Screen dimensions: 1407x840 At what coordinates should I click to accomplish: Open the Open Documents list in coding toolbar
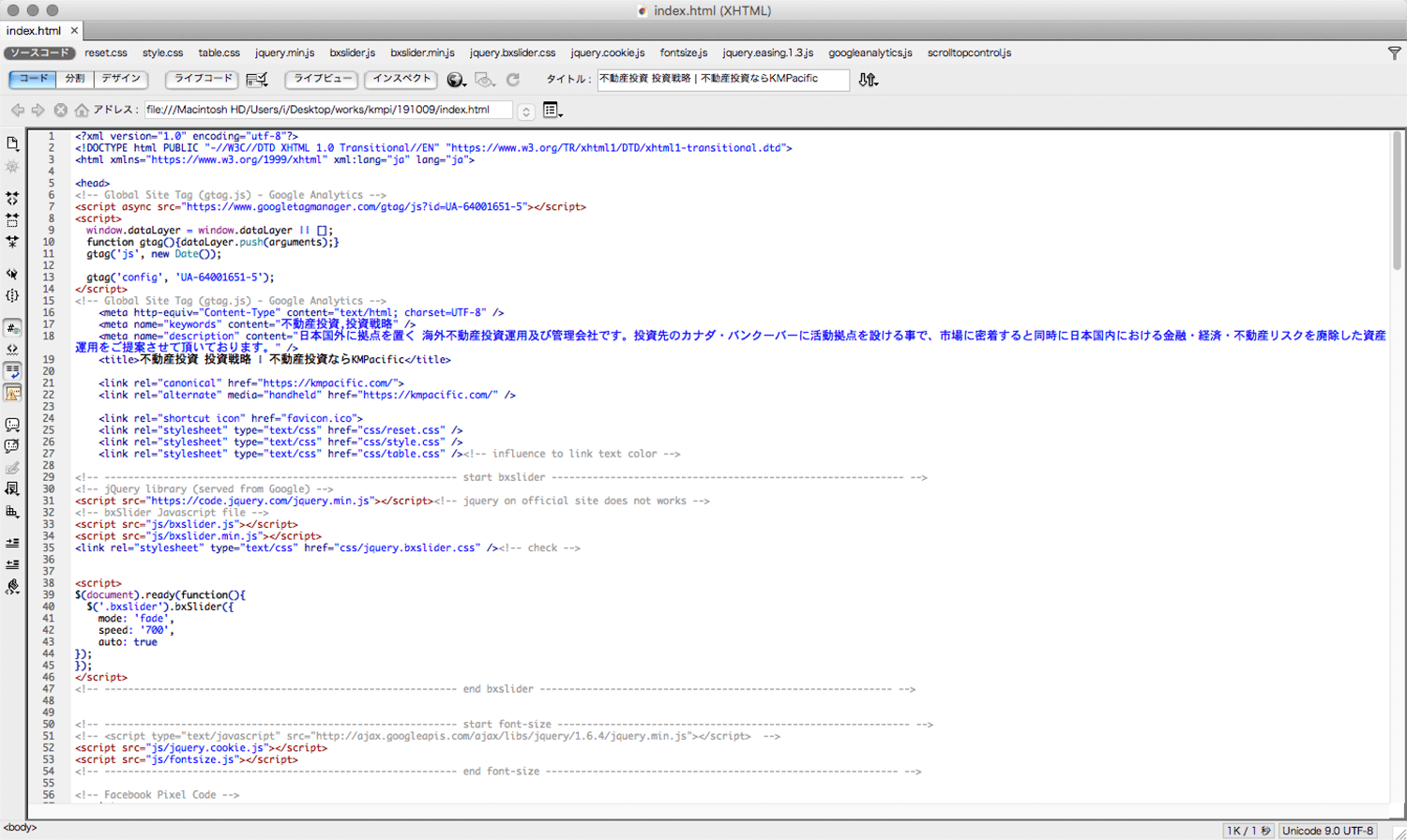pos(12,143)
